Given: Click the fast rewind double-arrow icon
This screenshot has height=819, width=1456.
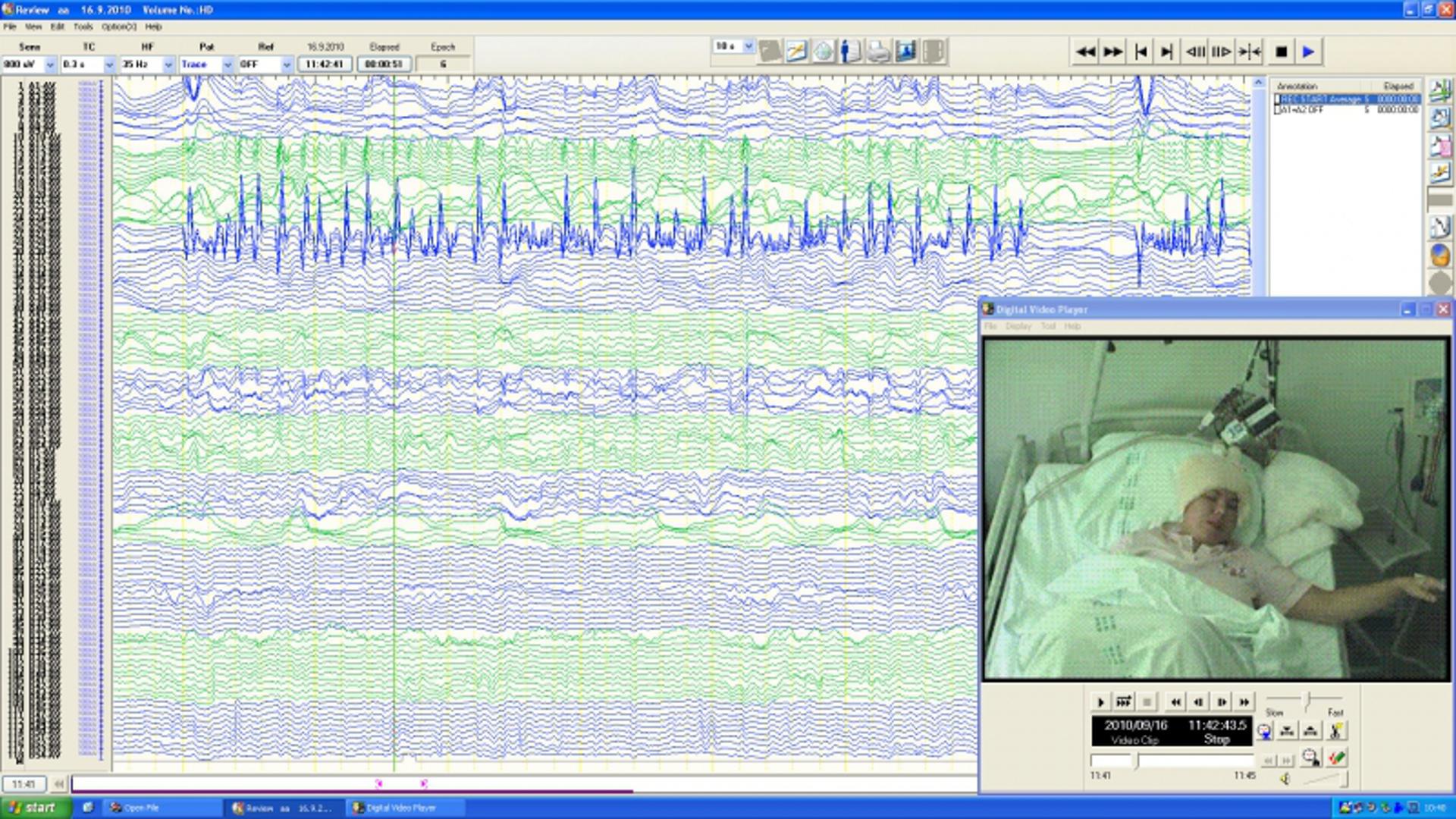Looking at the screenshot, I should (x=1085, y=52).
